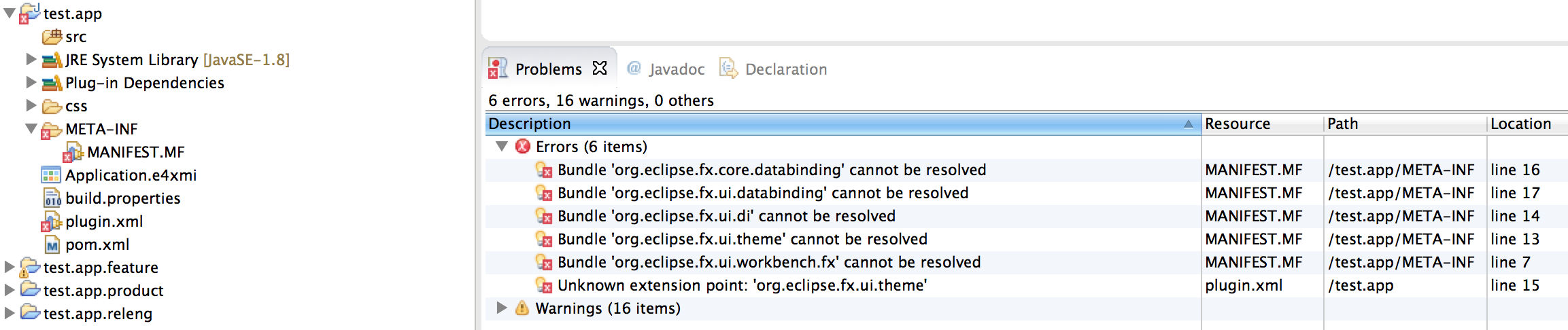Image resolution: width=1568 pixels, height=330 pixels.
Task: Select the test.app.releng project
Action: (97, 314)
